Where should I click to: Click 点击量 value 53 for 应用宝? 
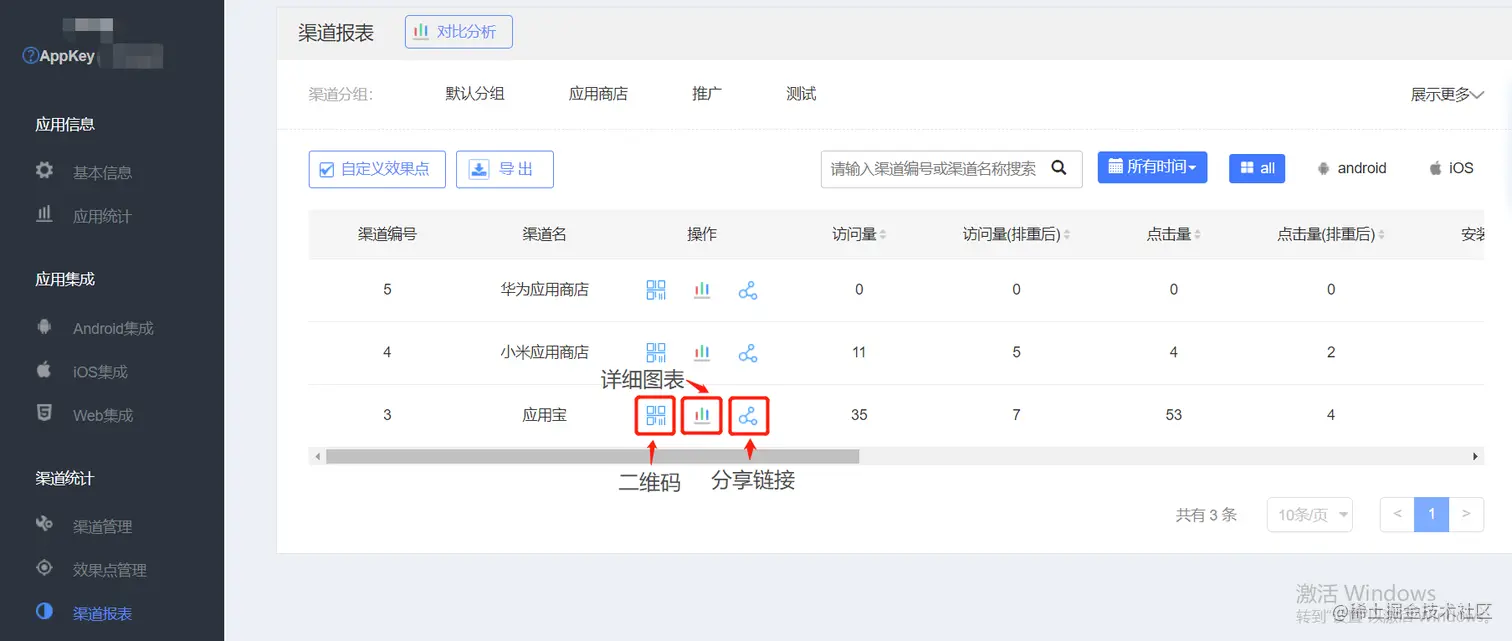coord(1174,415)
